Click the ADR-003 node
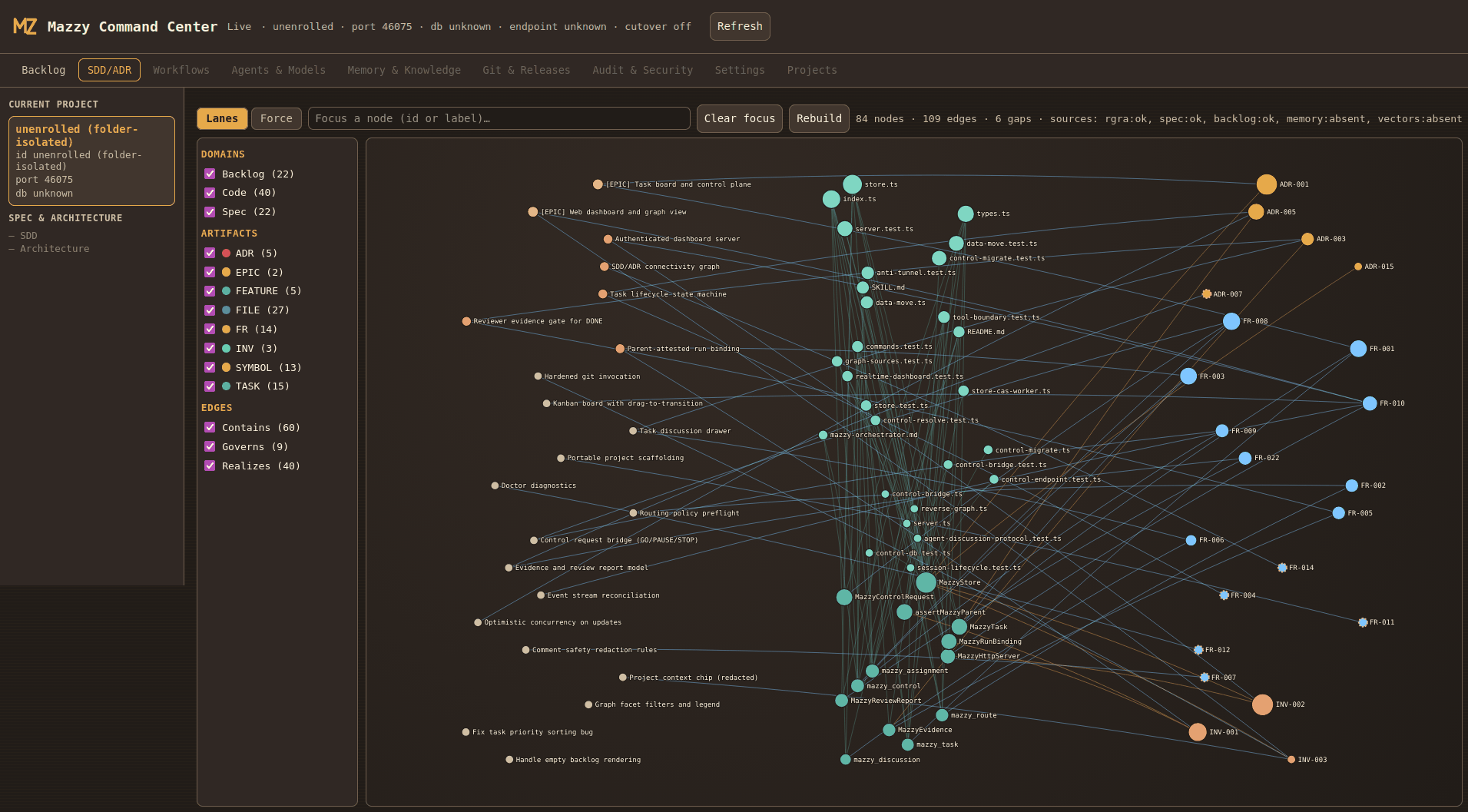Screen dimensions: 1468x812 click(1307, 239)
